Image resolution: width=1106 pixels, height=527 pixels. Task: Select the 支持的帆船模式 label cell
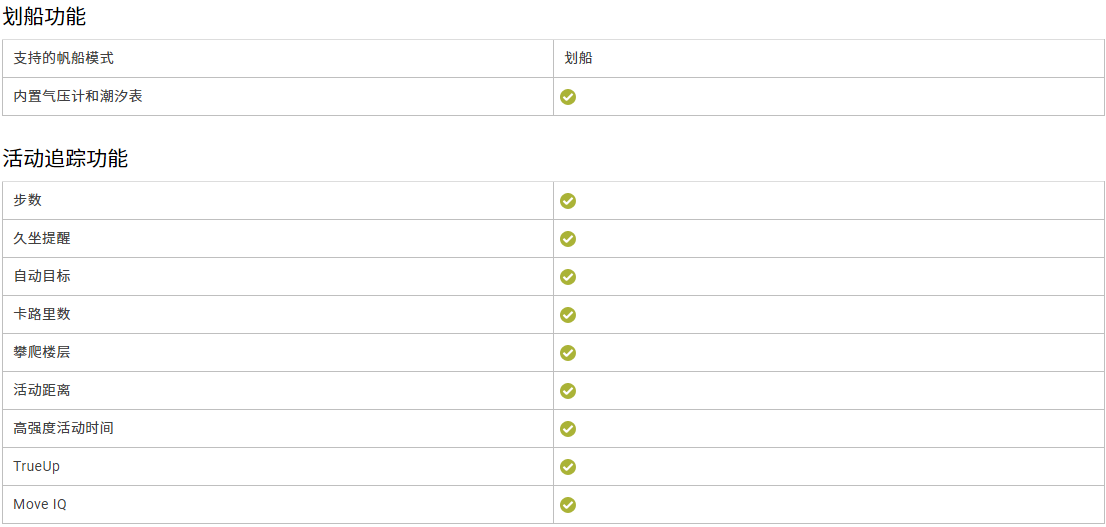pos(278,59)
